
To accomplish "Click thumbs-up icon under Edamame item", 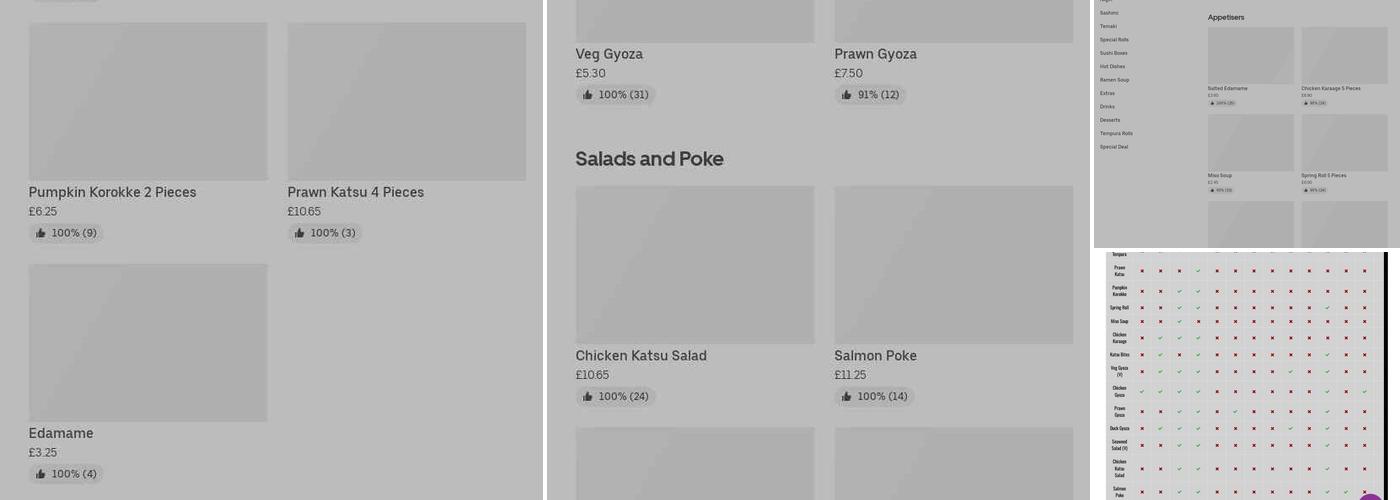I will (41, 474).
